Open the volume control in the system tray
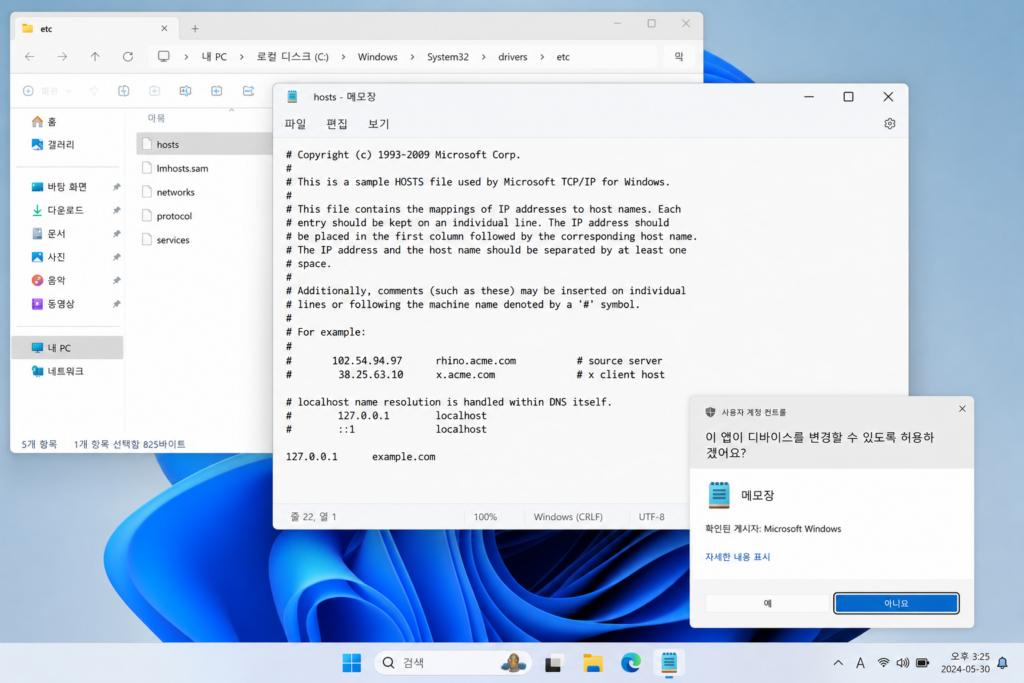This screenshot has width=1024, height=683. [x=903, y=663]
